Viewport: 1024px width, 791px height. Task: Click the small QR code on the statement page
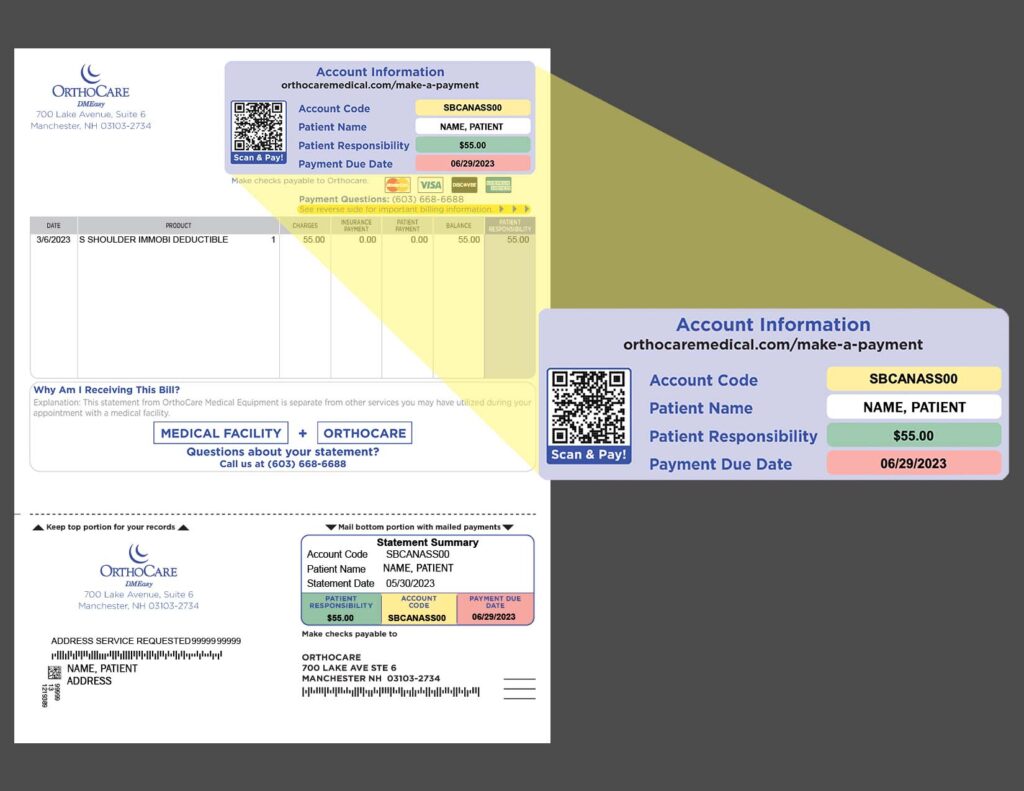(259, 126)
